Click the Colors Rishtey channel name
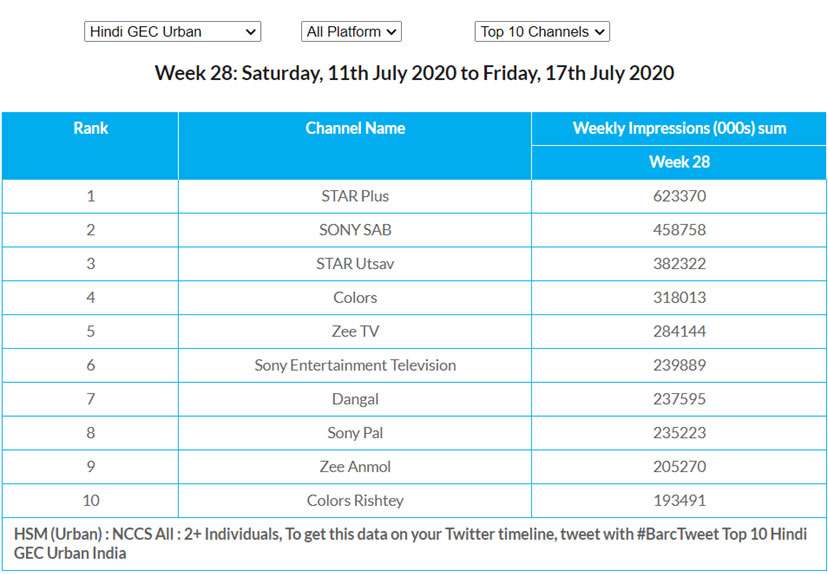 coord(355,501)
